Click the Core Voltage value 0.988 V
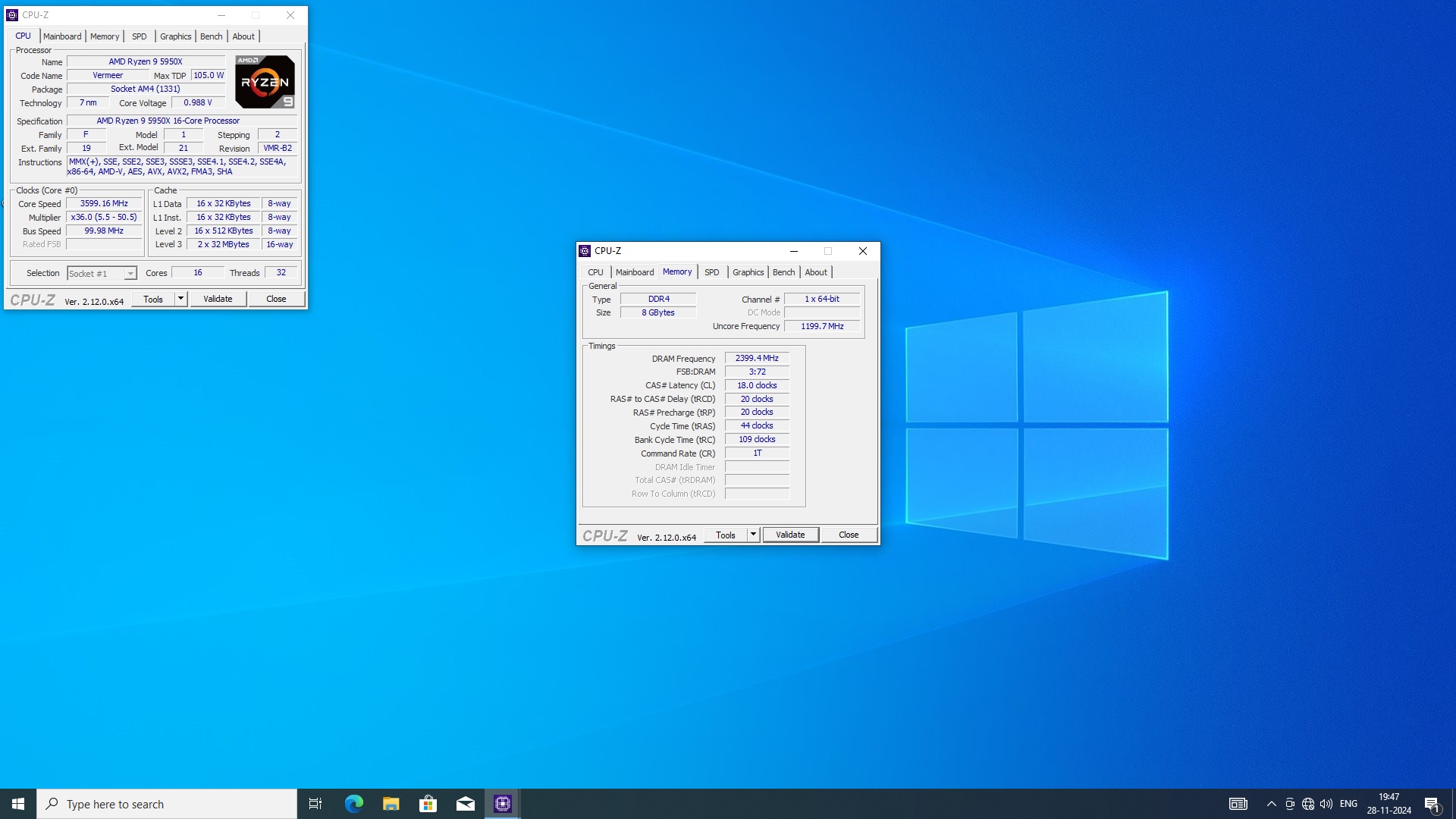The height and width of the screenshot is (819, 1456). point(198,102)
